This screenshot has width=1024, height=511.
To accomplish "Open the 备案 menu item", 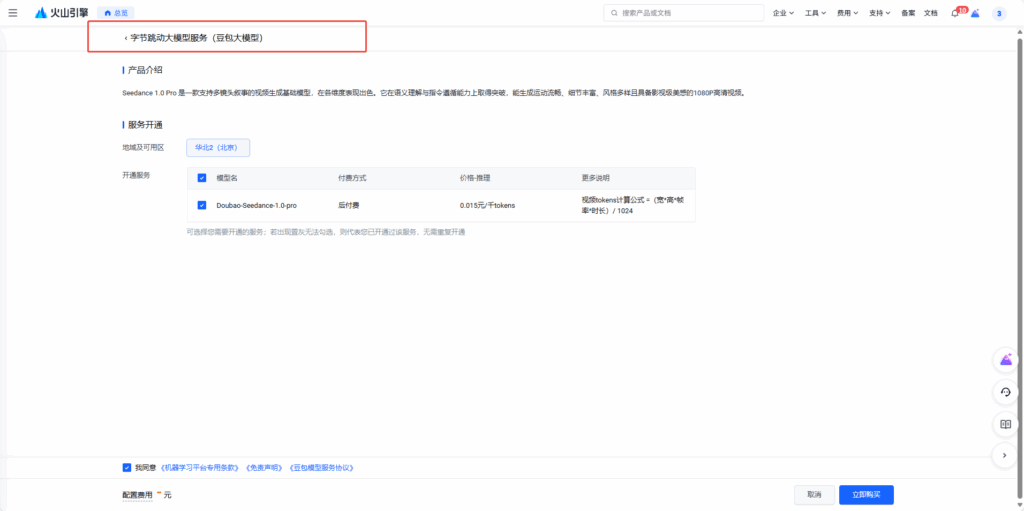I will pos(908,13).
